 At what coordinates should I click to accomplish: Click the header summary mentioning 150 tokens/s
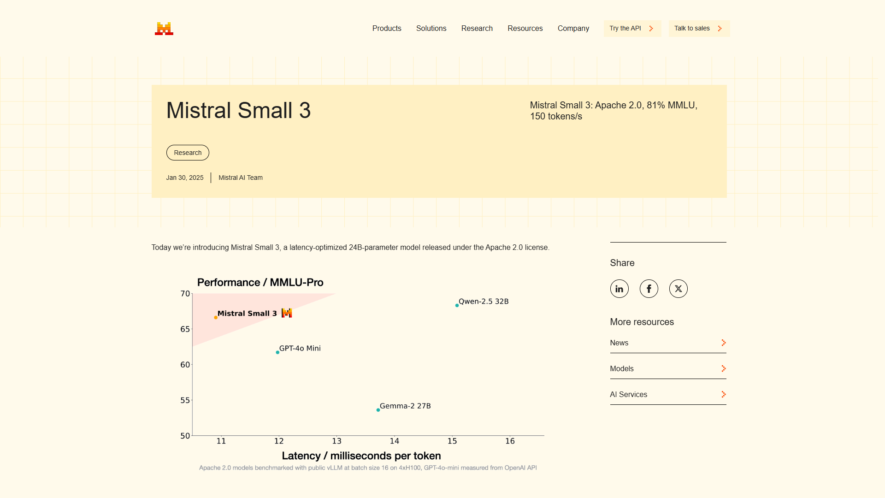(614, 111)
